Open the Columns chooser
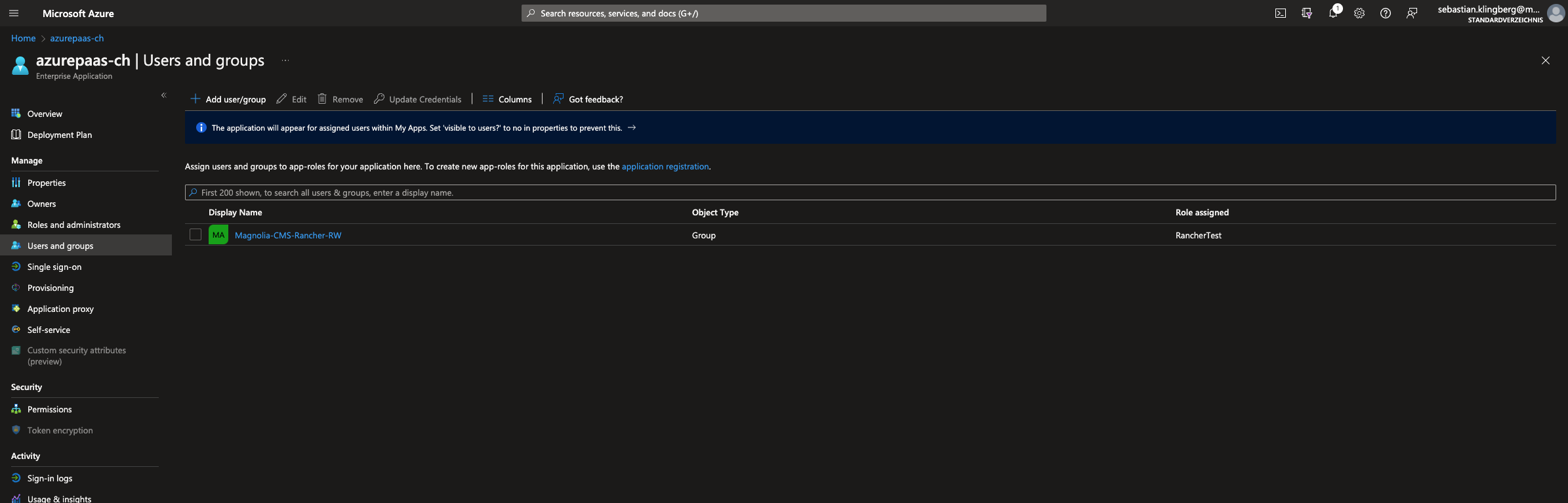 tap(507, 99)
